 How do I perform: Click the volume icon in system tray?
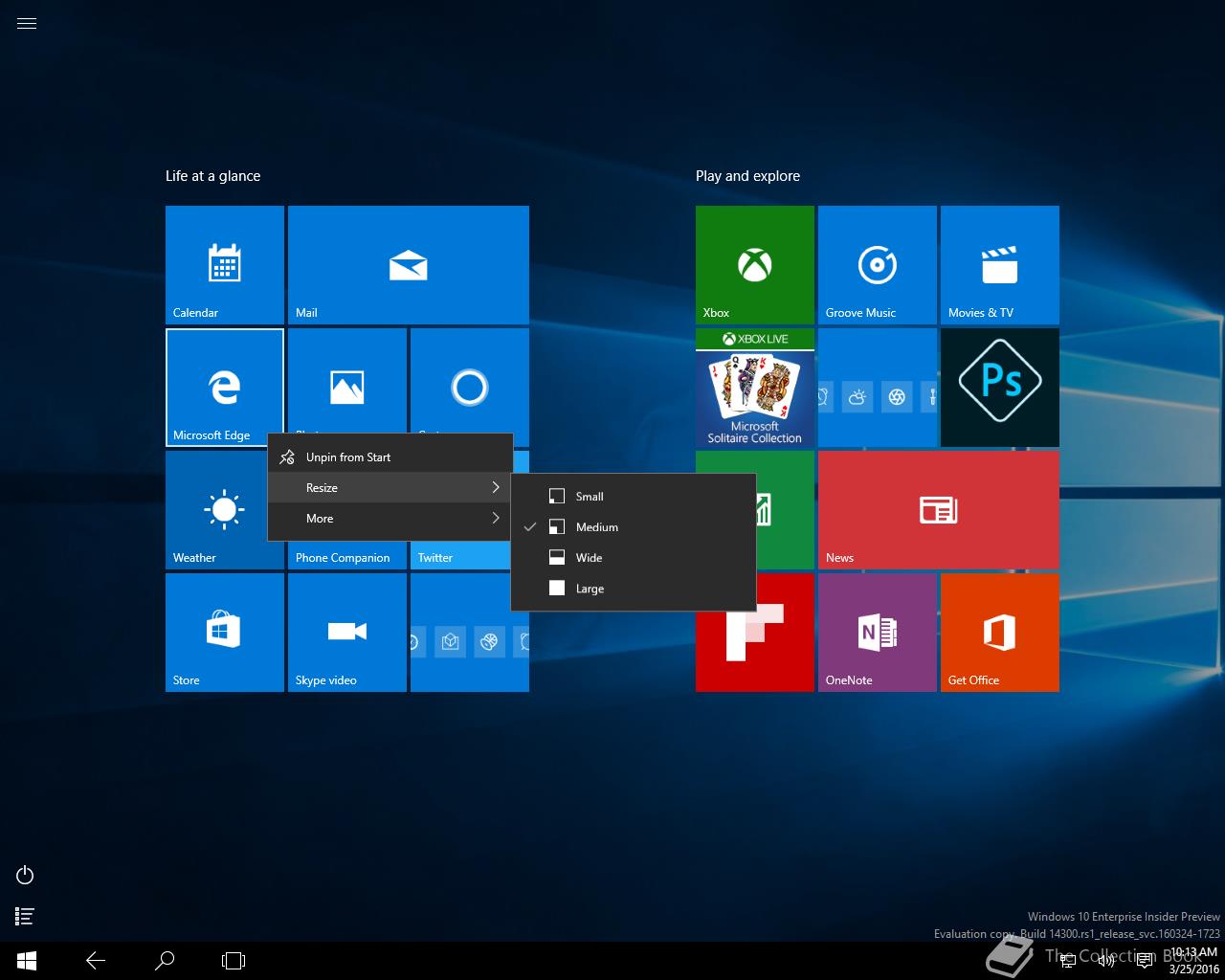1106,962
